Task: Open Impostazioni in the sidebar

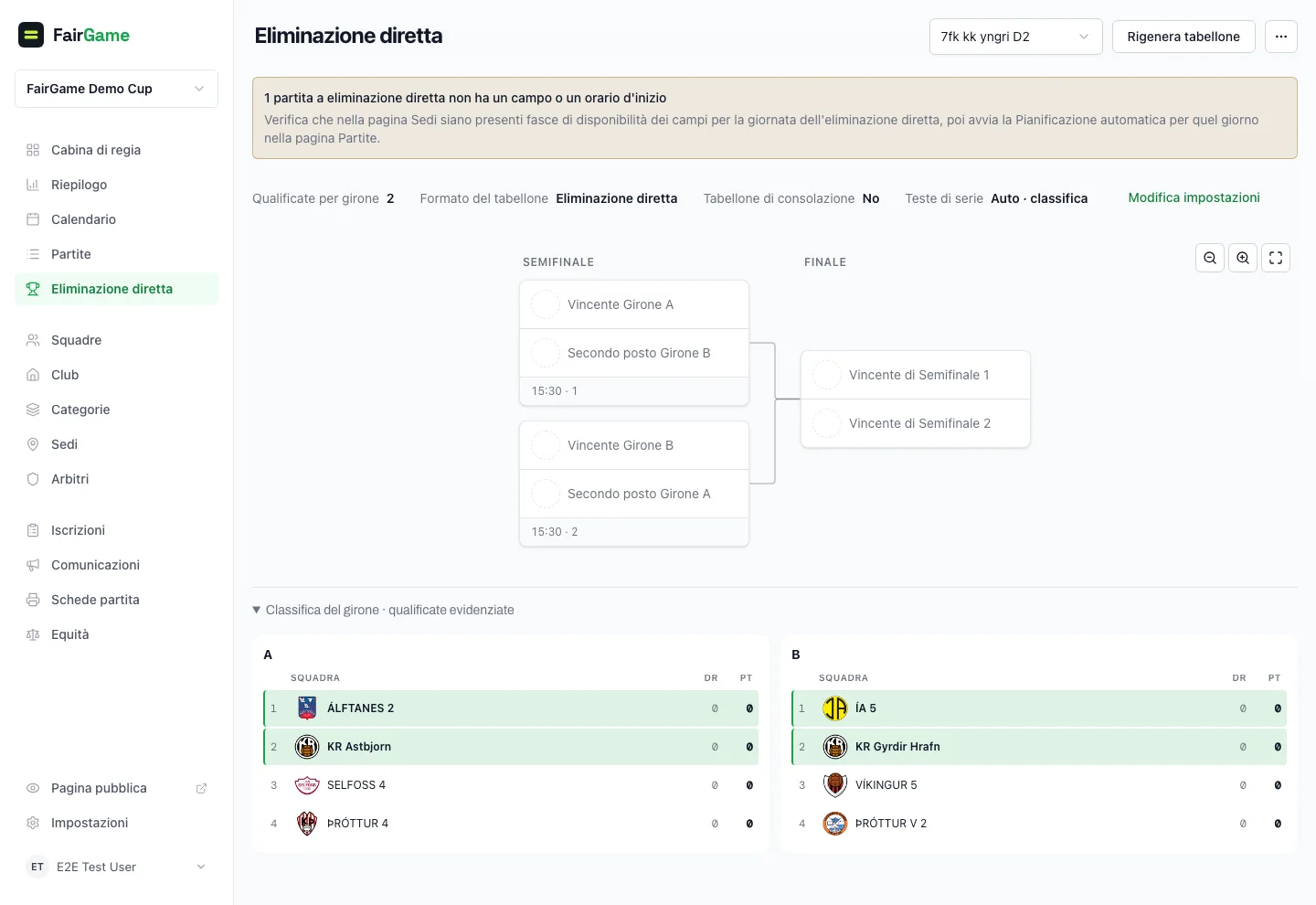Action: (116, 823)
